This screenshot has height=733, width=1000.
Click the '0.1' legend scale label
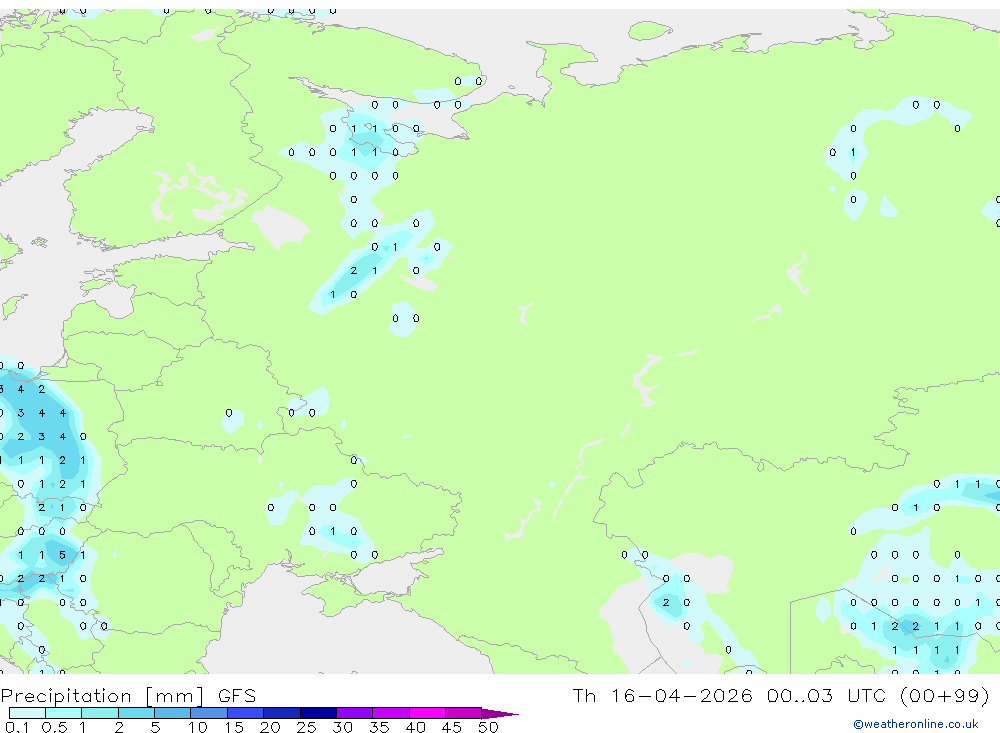coord(17,727)
